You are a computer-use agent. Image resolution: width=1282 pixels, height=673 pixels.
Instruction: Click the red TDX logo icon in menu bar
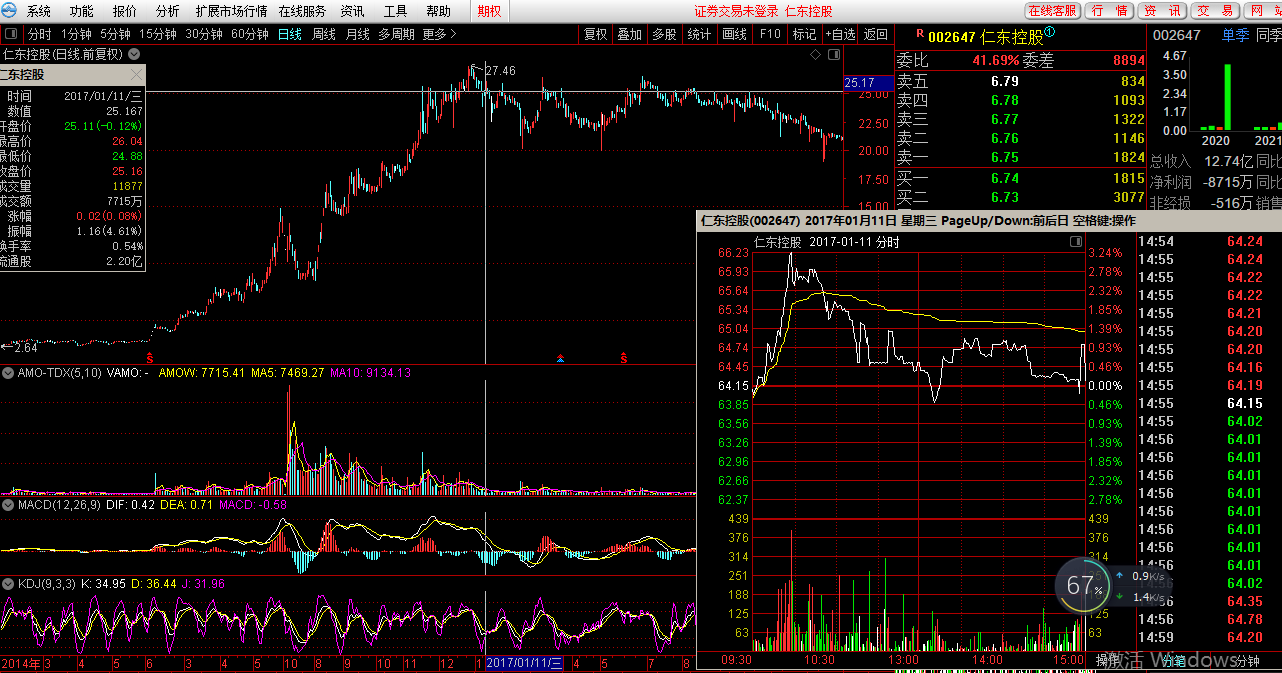9,11
